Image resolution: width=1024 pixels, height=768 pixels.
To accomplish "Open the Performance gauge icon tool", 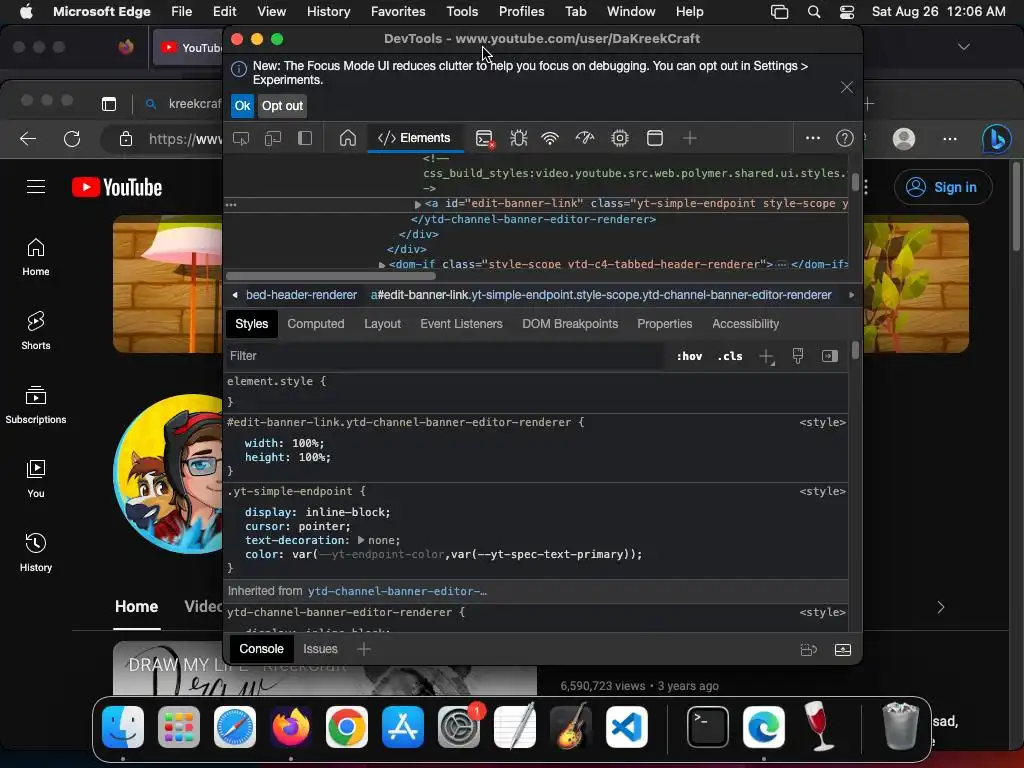I will [584, 138].
